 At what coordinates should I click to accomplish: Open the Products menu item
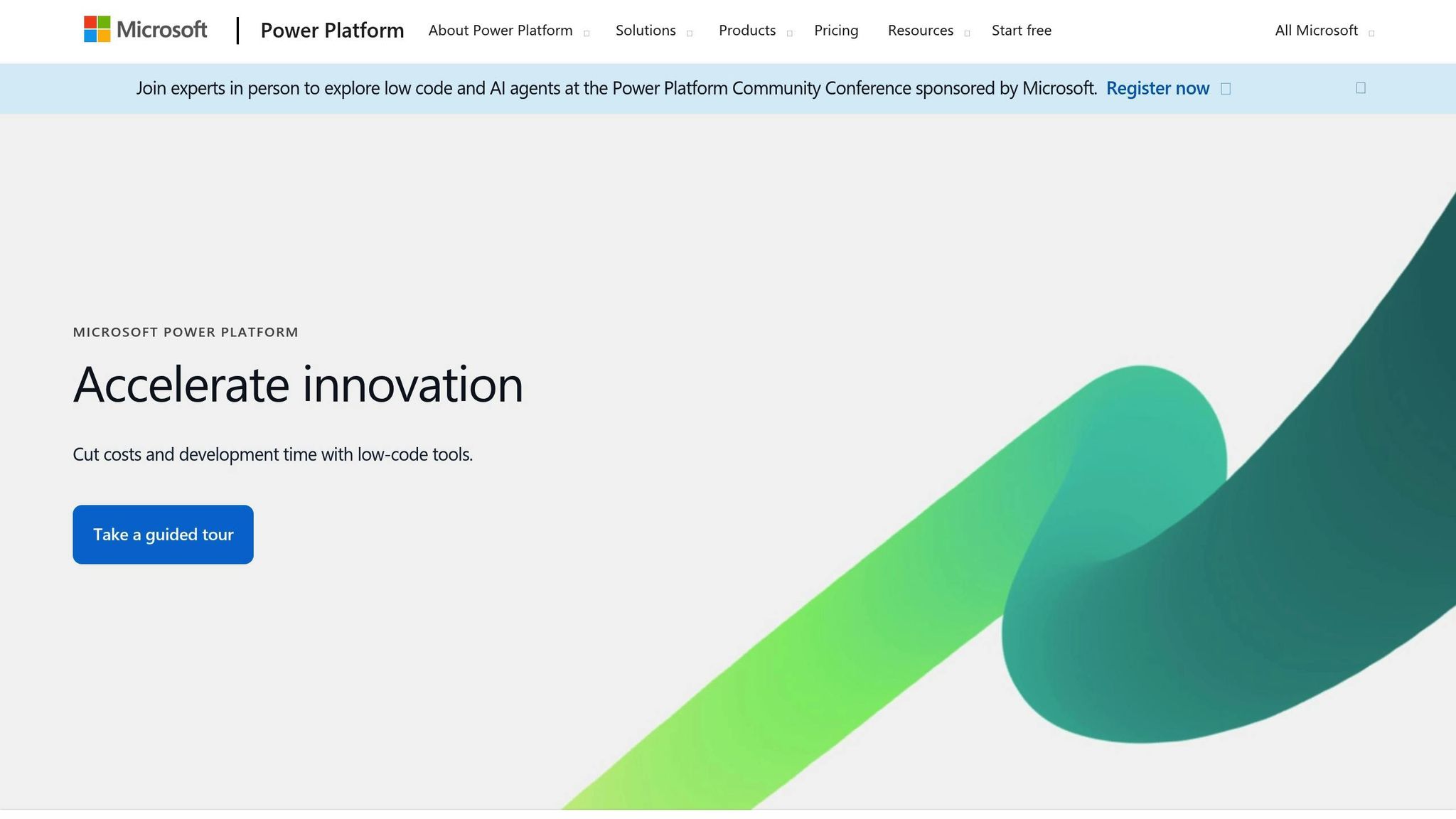click(747, 31)
